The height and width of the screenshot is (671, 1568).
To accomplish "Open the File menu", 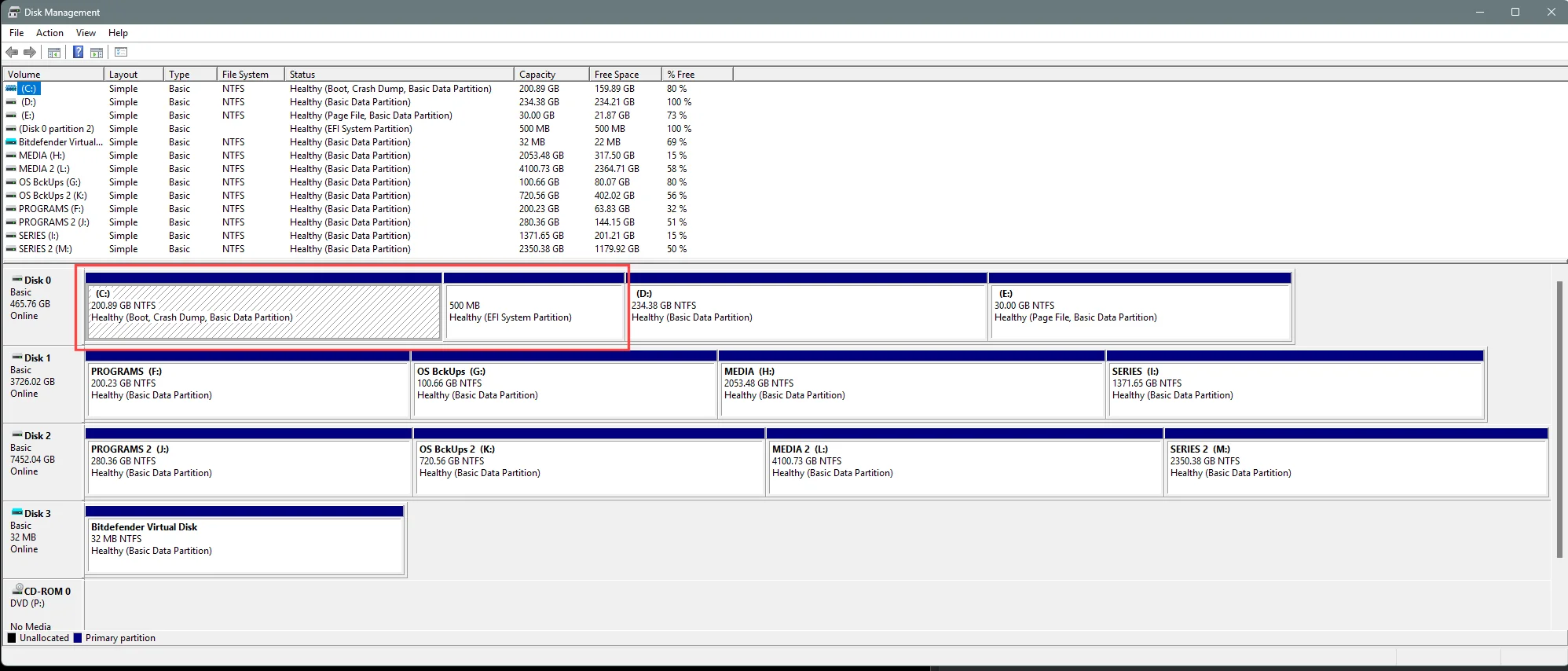I will 16,33.
